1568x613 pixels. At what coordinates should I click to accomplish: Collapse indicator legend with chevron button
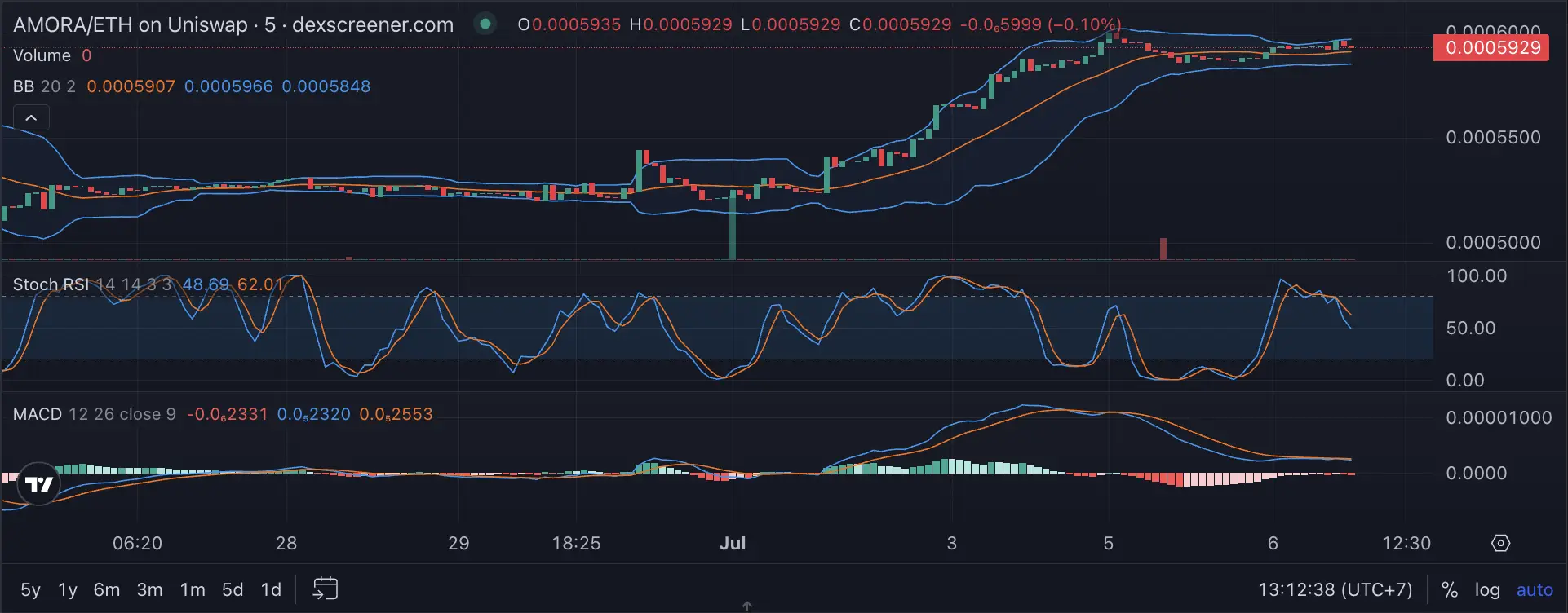pos(31,118)
